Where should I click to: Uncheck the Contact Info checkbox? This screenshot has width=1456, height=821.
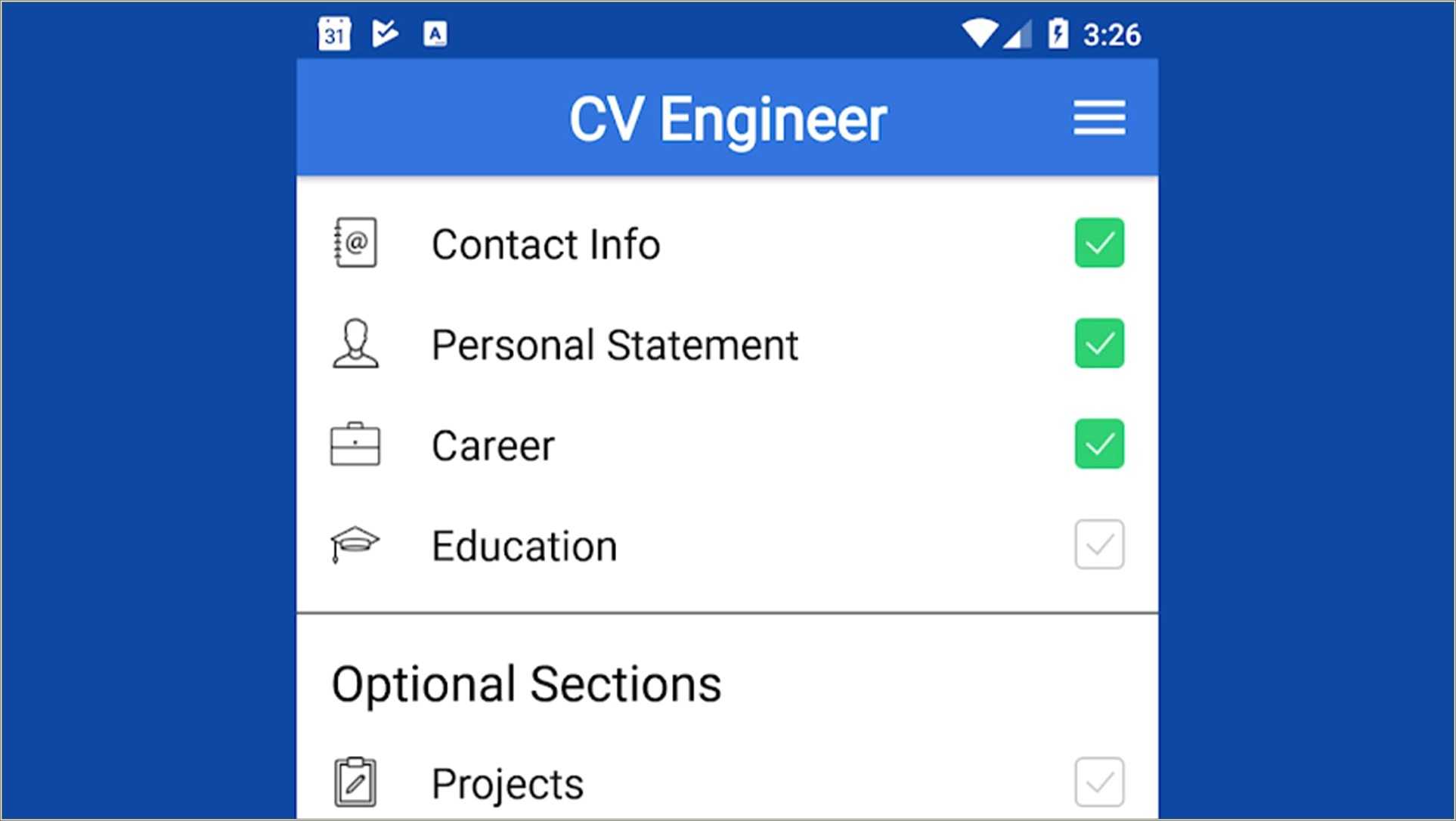point(1099,243)
